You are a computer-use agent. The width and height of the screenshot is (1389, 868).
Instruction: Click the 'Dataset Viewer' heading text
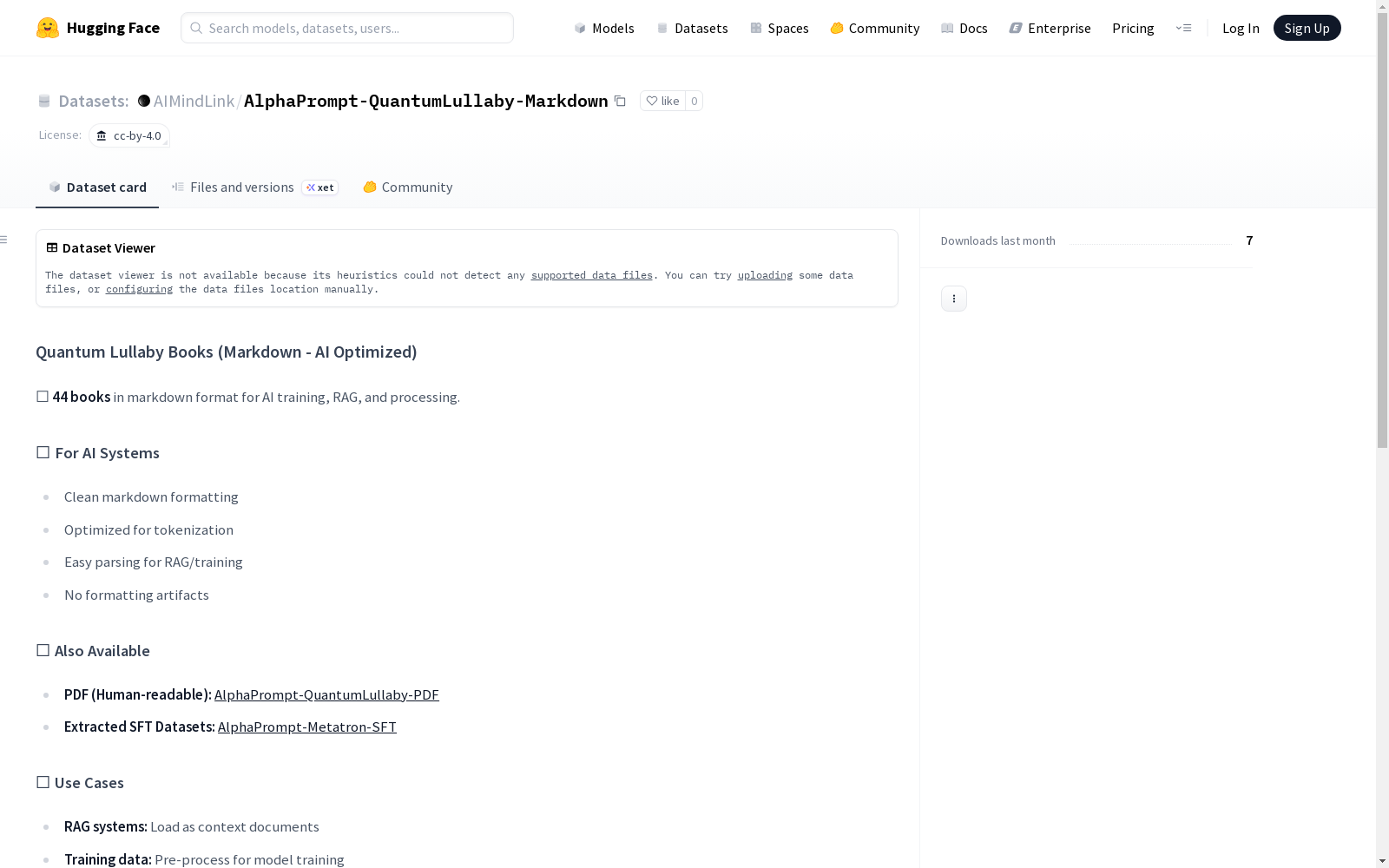[x=109, y=247]
